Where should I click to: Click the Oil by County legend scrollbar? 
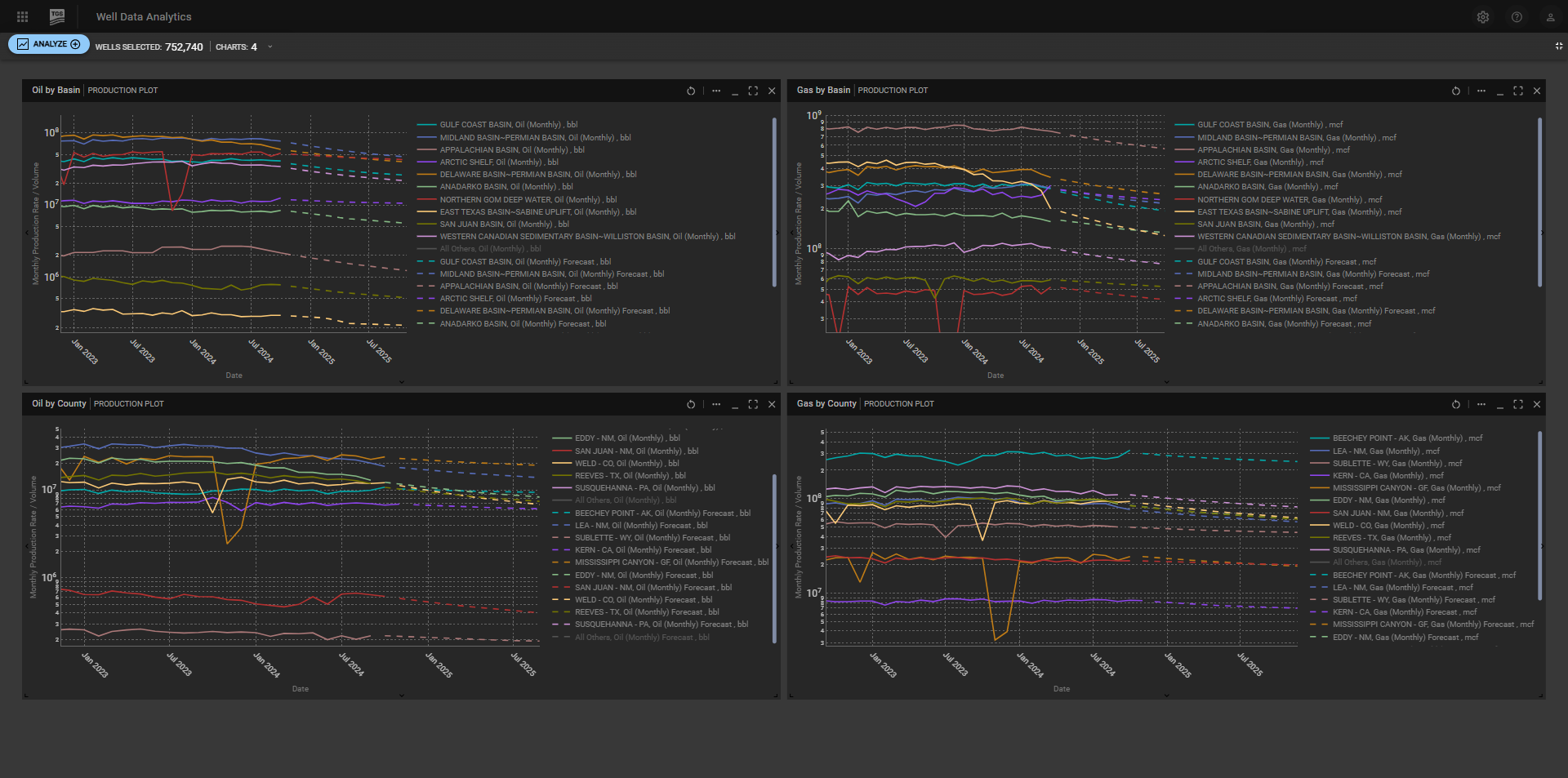click(774, 558)
